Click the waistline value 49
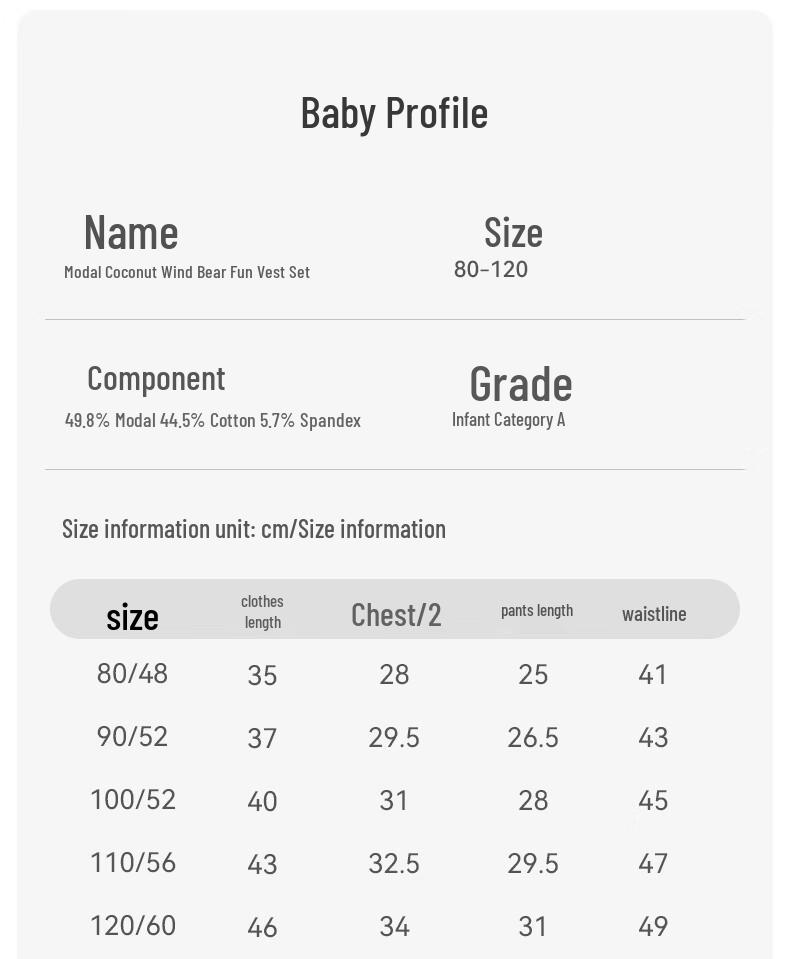Image resolution: width=790 pixels, height=959 pixels. tap(653, 927)
